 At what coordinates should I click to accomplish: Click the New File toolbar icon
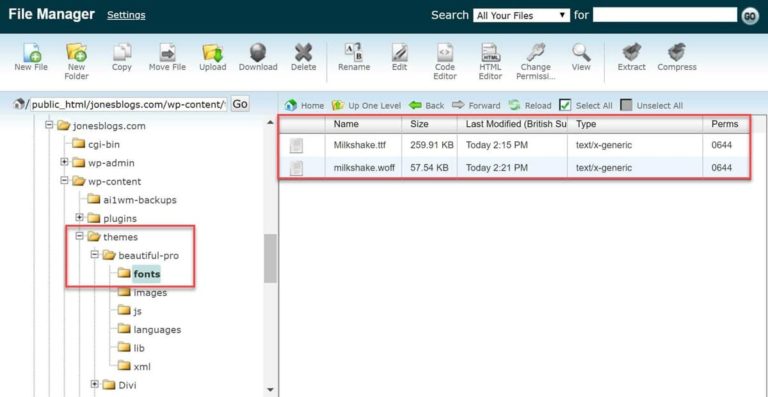31,53
